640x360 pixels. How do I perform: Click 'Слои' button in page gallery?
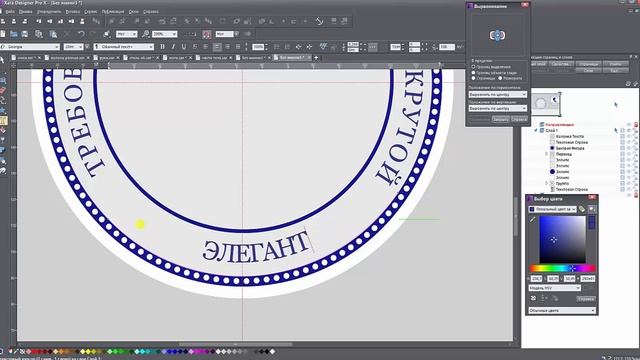coord(589,71)
